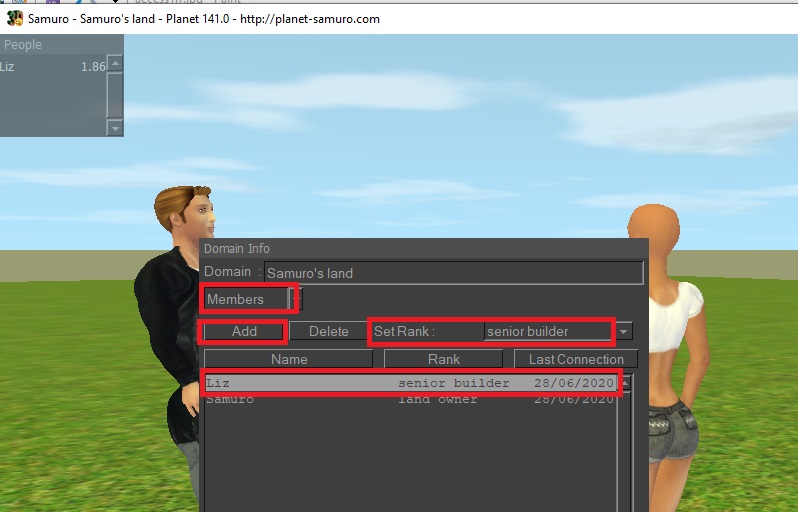This screenshot has height=512, width=798.
Task: Select the Liz senior builder row
Action: [x=410, y=383]
